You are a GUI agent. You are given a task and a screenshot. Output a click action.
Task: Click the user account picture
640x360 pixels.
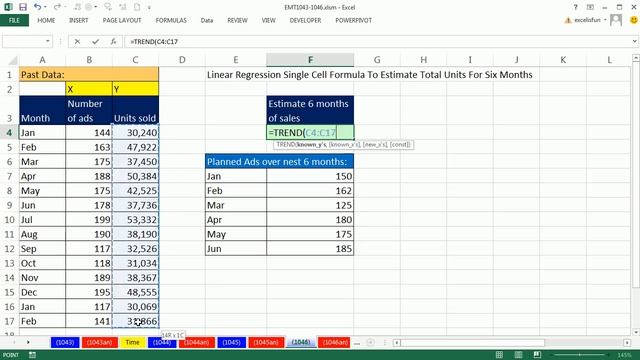click(616, 20)
